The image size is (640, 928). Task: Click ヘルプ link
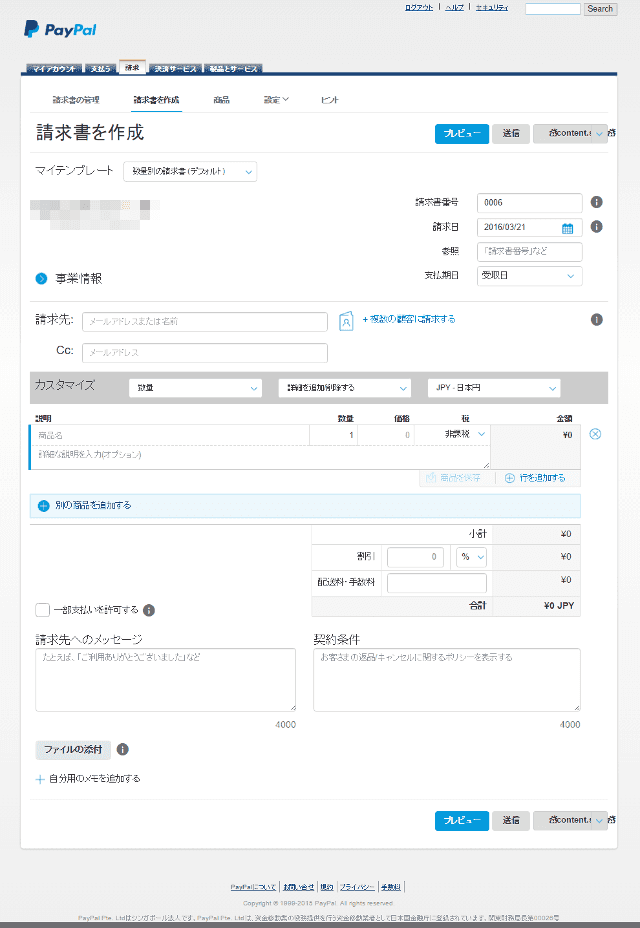coord(454,8)
